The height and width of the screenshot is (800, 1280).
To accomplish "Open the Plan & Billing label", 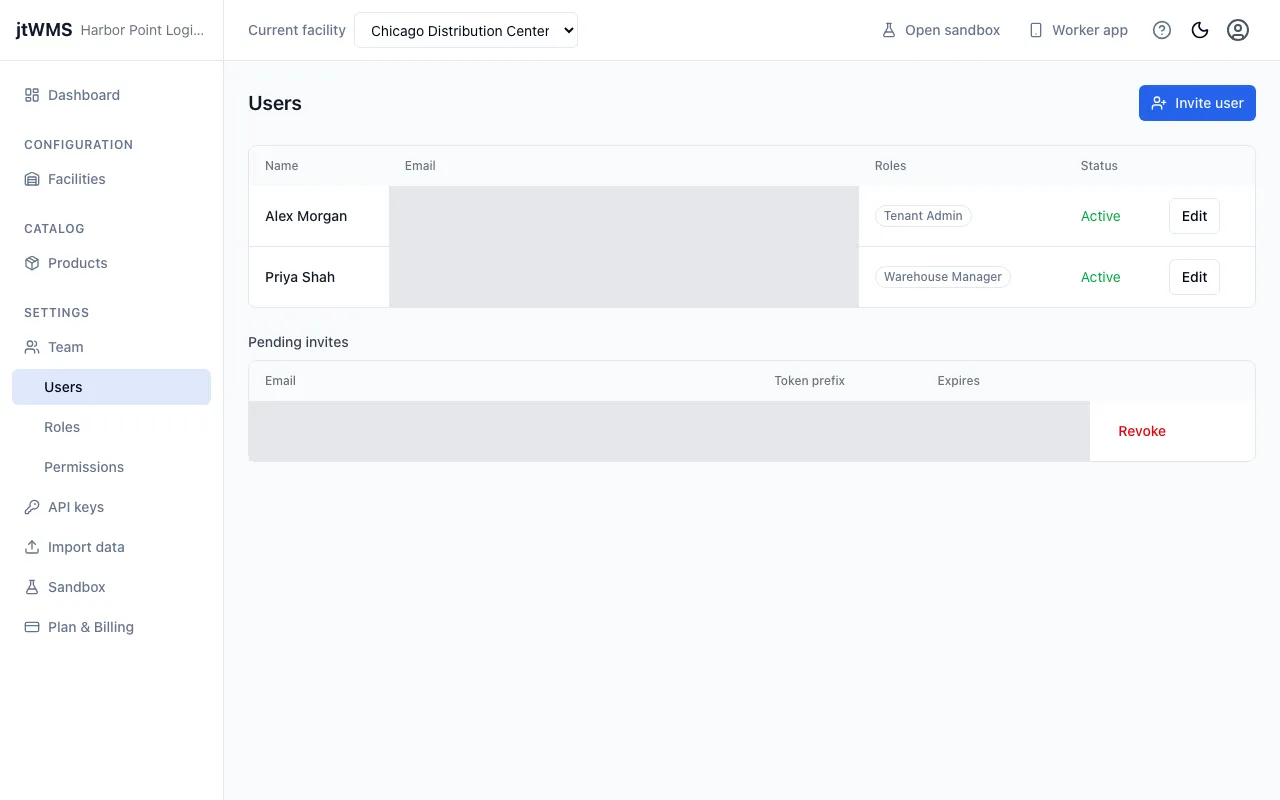I will [x=91, y=627].
